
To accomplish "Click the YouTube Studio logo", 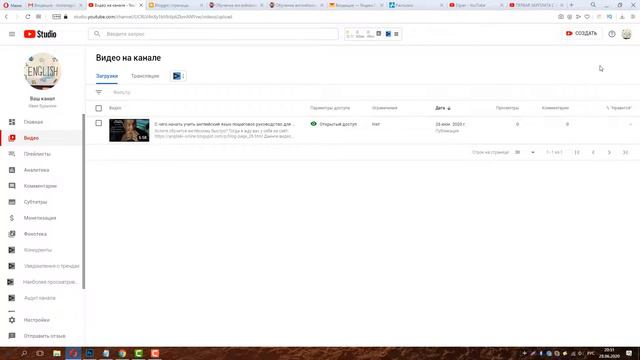I will pyautogui.click(x=40, y=34).
